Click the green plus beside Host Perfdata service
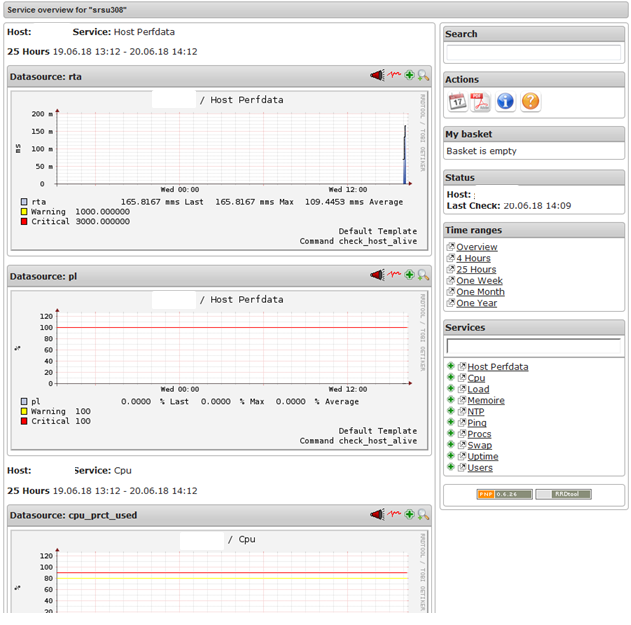Image resolution: width=631 pixels, height=625 pixels. click(x=451, y=367)
